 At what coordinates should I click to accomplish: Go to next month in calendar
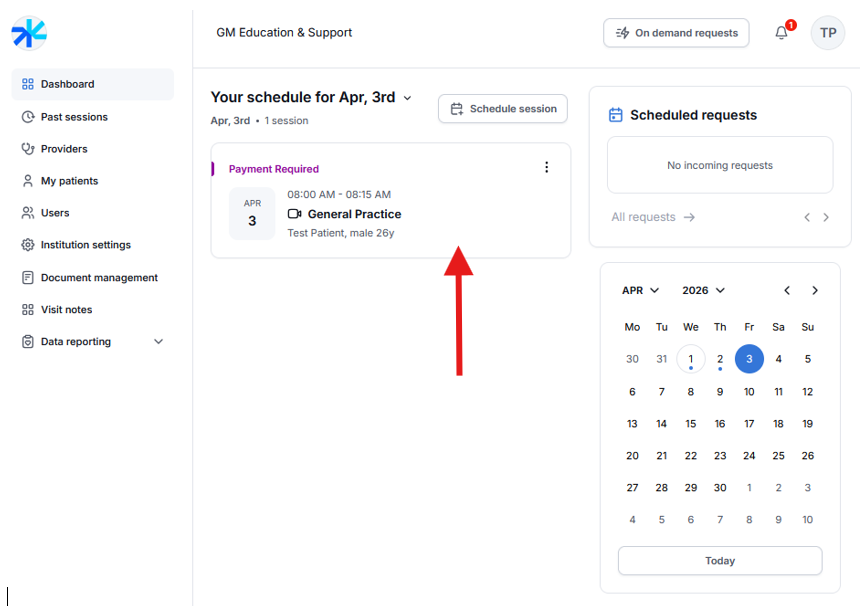point(815,291)
